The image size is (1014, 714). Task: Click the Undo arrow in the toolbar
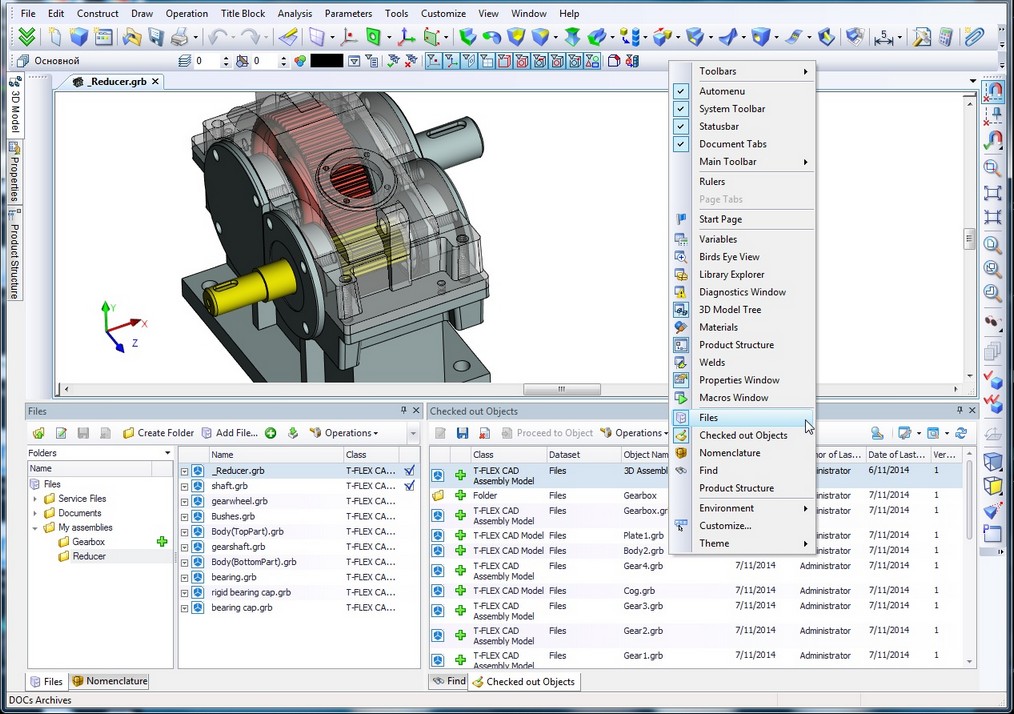(217, 37)
